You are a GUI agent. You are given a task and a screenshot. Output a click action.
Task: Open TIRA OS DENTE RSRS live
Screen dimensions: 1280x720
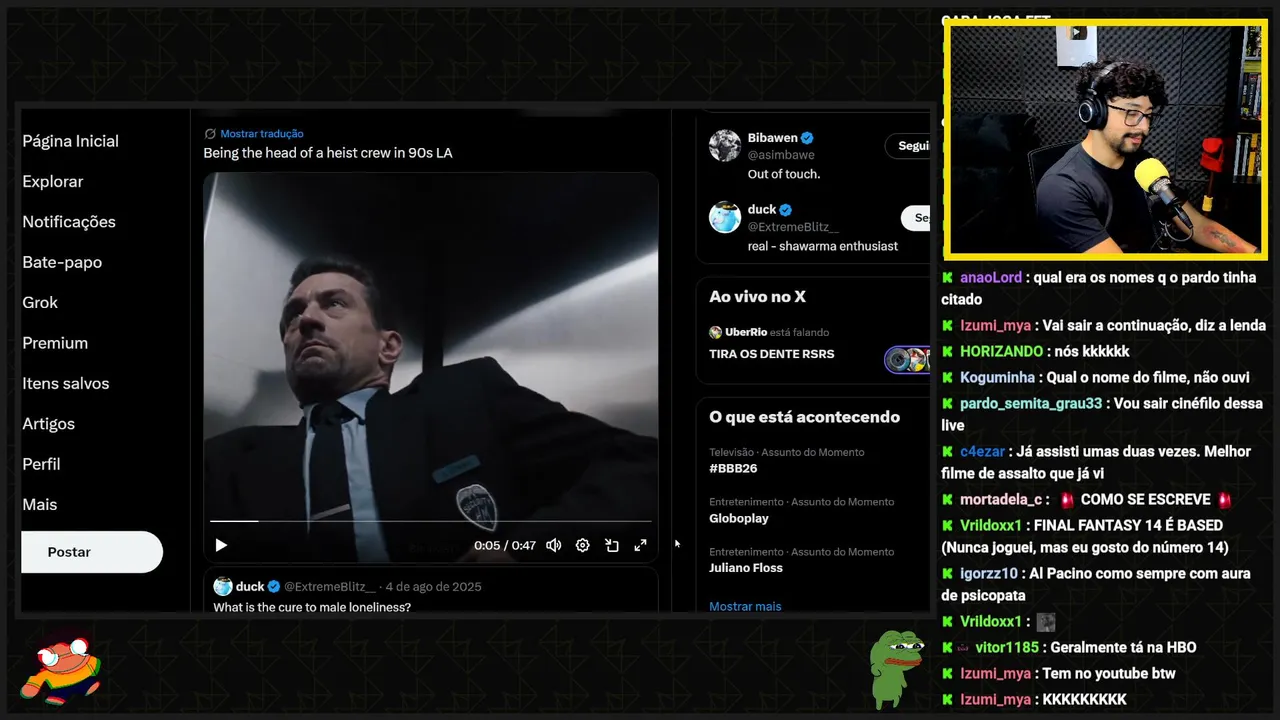pyautogui.click(x=772, y=354)
